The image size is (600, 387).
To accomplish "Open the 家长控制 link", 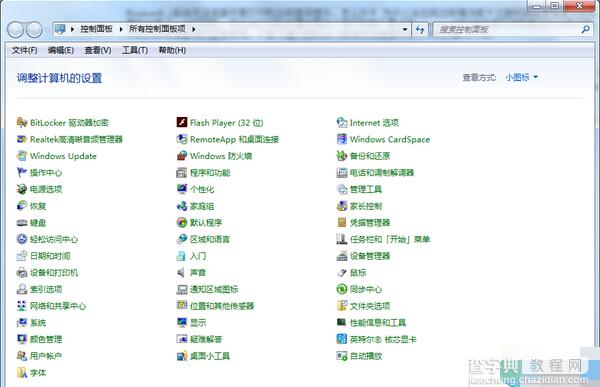I will pos(366,206).
